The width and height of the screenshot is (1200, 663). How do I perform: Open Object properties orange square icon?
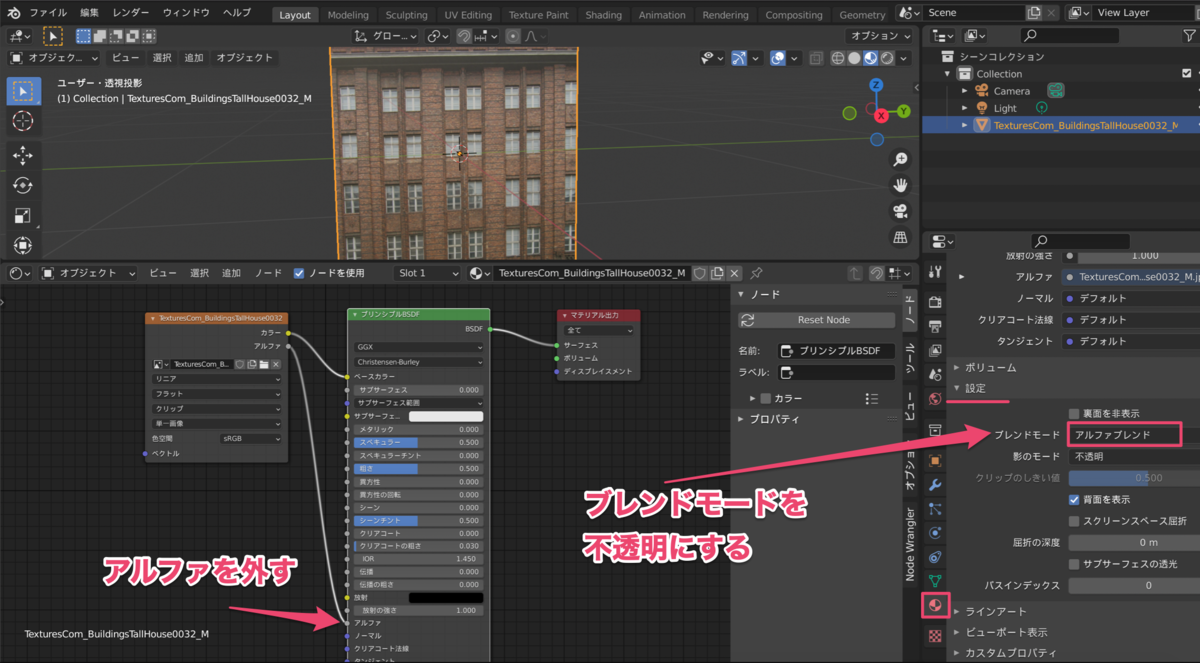tap(935, 461)
